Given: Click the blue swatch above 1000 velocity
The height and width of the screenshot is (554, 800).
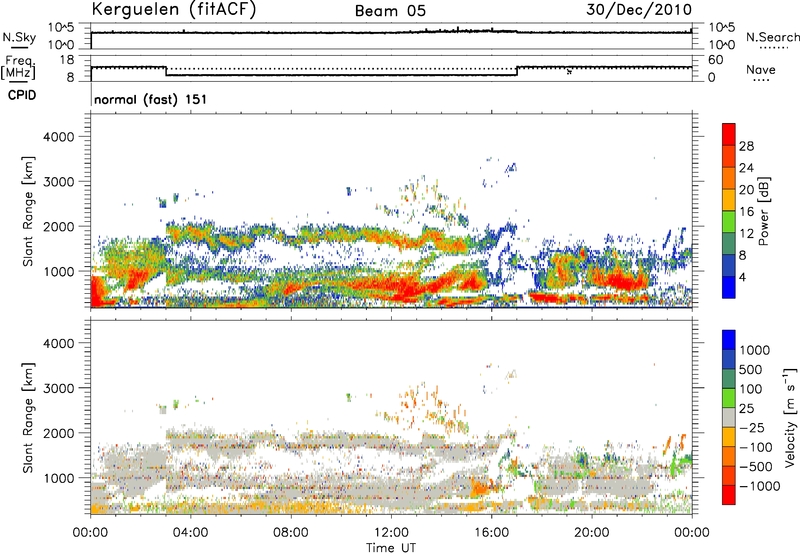Looking at the screenshot, I should pyautogui.click(x=729, y=340).
